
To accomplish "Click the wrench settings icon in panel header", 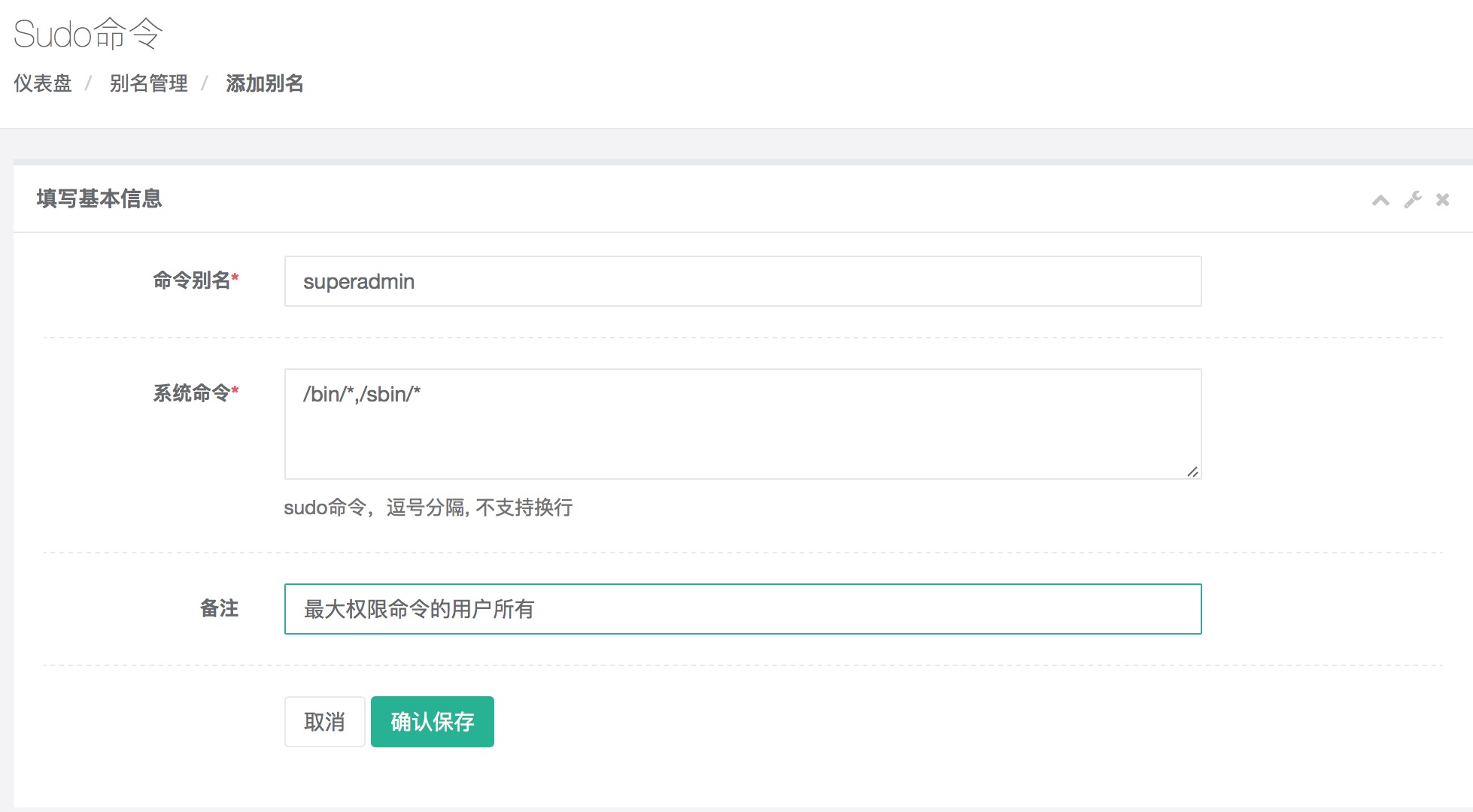I will click(x=1412, y=200).
